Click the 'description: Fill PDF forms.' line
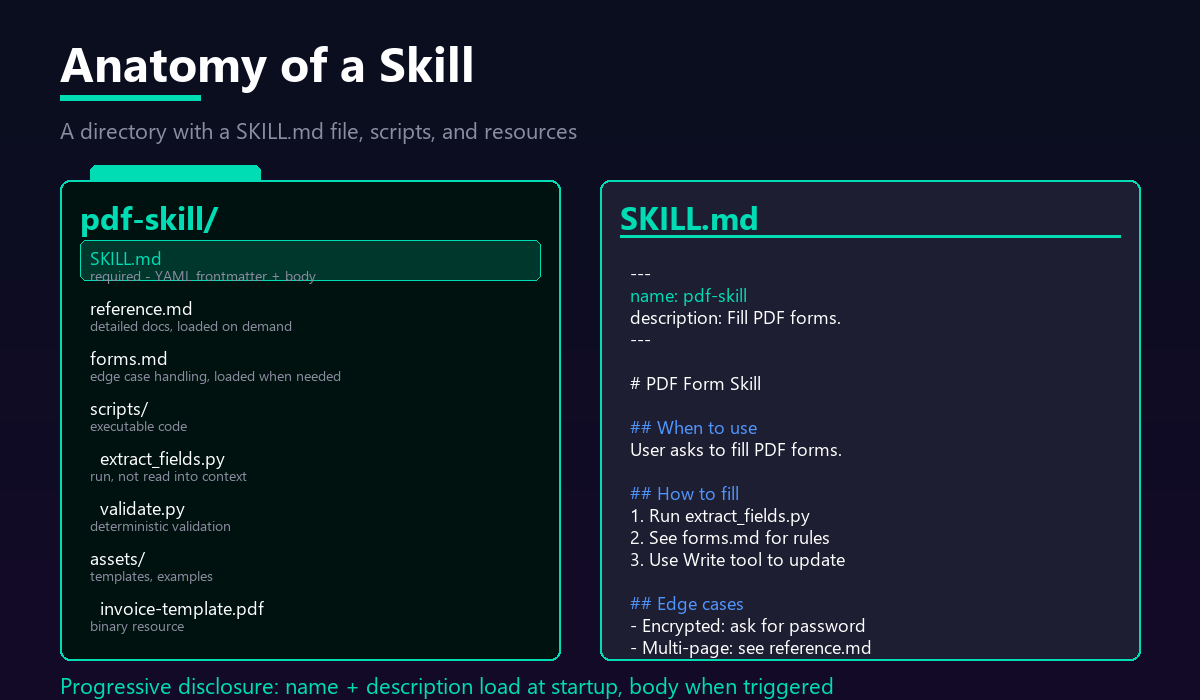This screenshot has width=1200, height=700. tap(735, 318)
